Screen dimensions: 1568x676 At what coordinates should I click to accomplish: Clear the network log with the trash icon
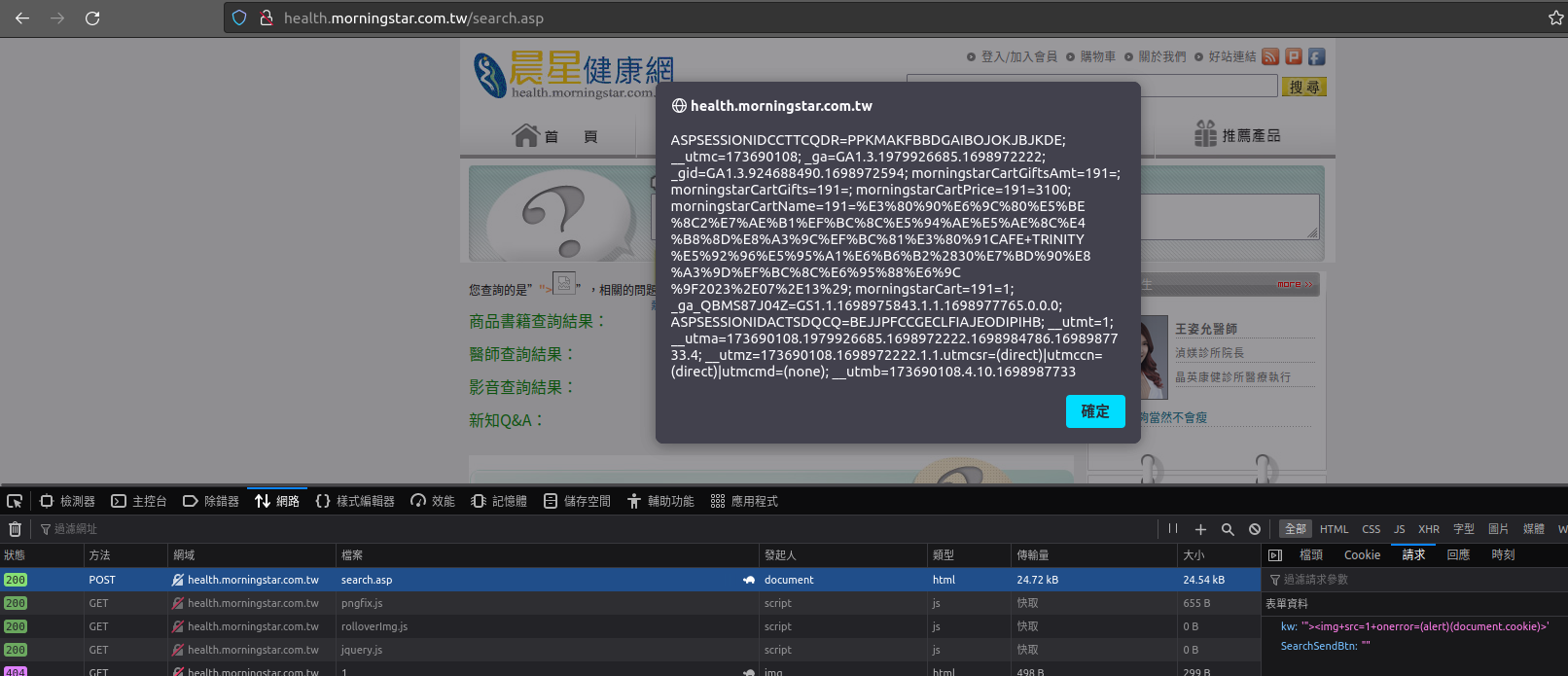[15, 529]
